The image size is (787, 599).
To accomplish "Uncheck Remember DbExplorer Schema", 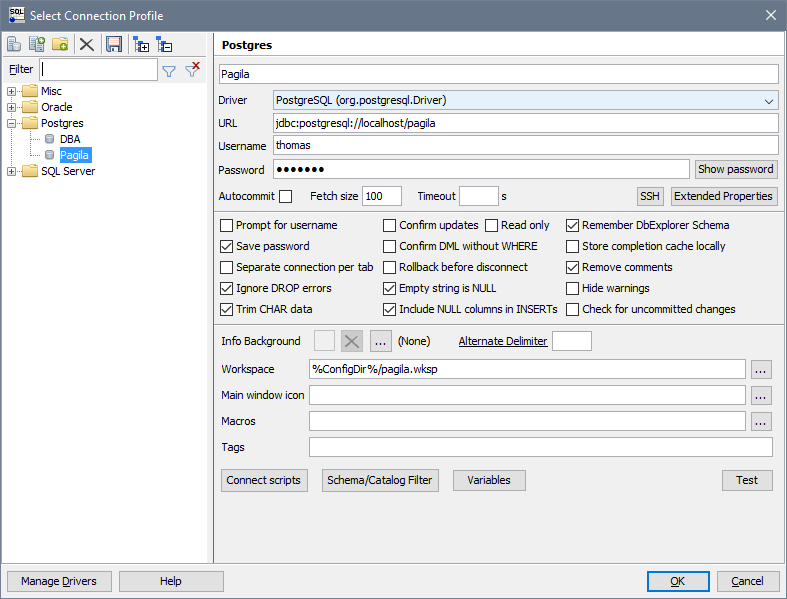I will pyautogui.click(x=572, y=225).
